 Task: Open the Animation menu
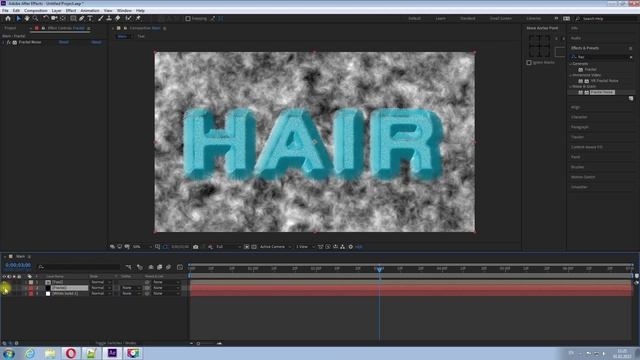click(90, 11)
